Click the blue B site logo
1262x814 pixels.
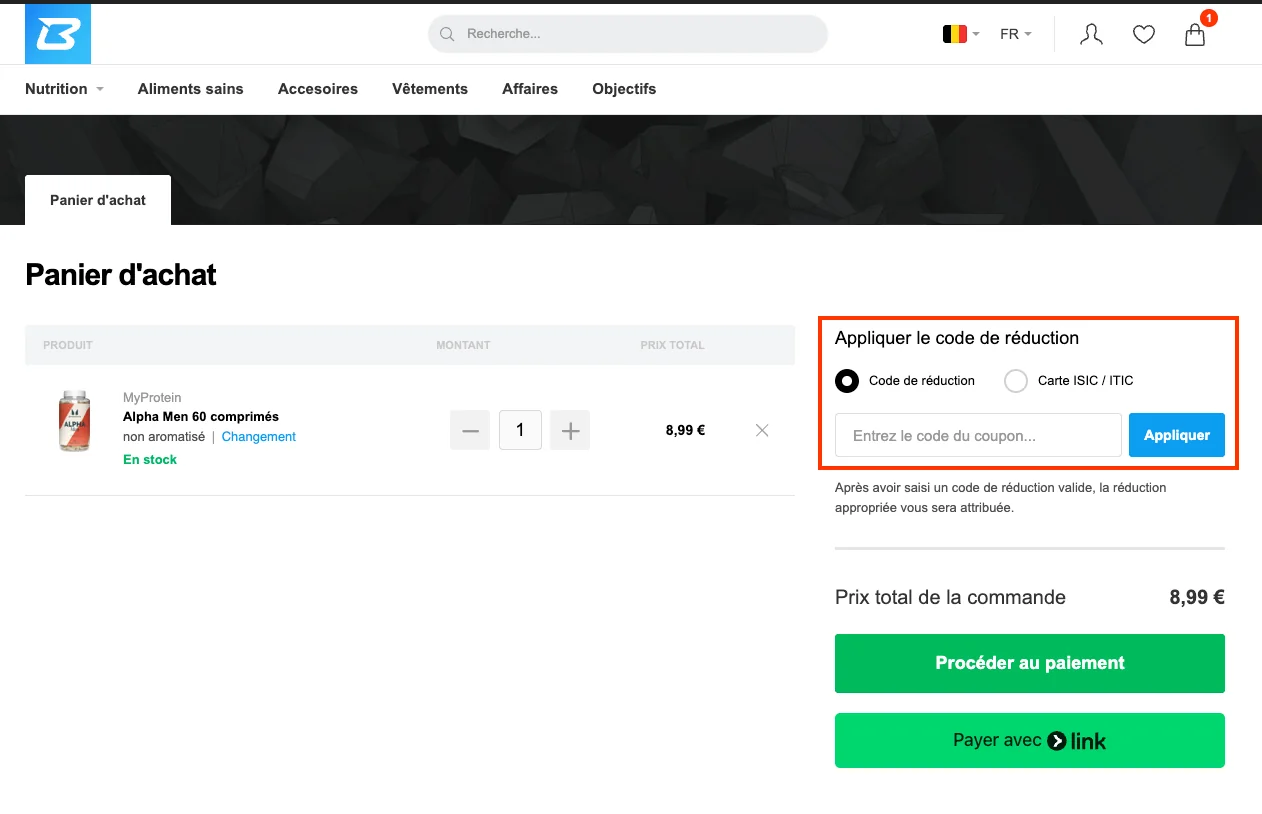coord(58,34)
